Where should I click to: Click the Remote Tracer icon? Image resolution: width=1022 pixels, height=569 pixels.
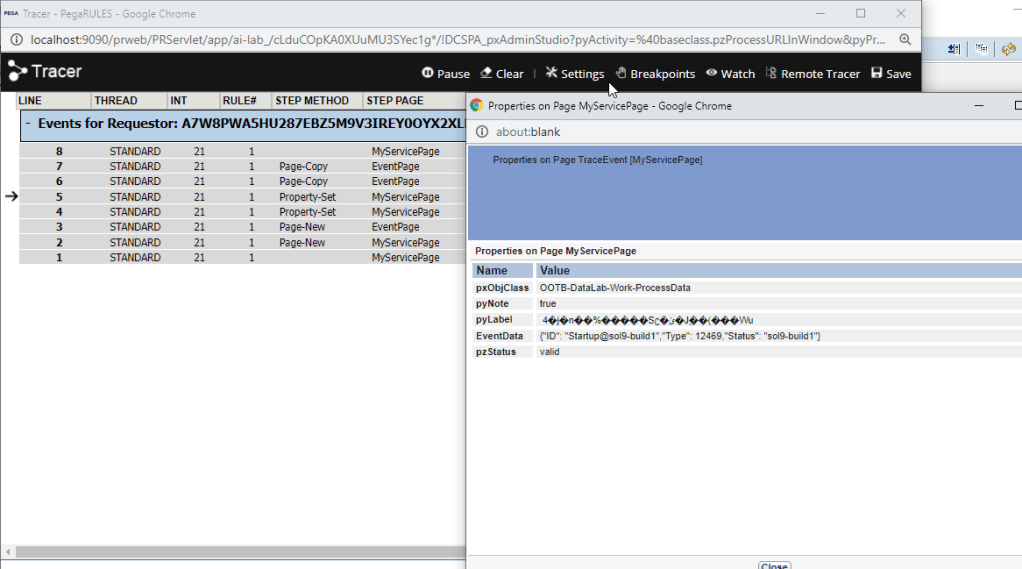pos(771,73)
